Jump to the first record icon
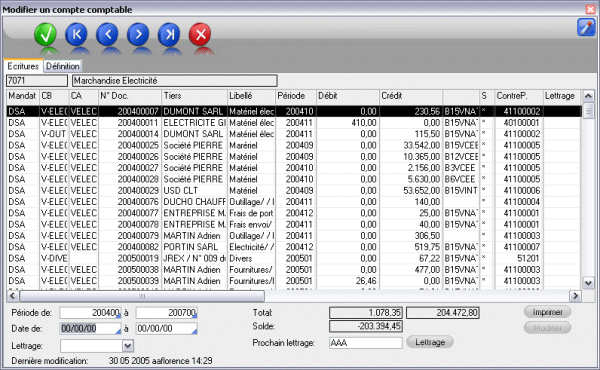The width and height of the screenshot is (600, 370). tap(76, 35)
